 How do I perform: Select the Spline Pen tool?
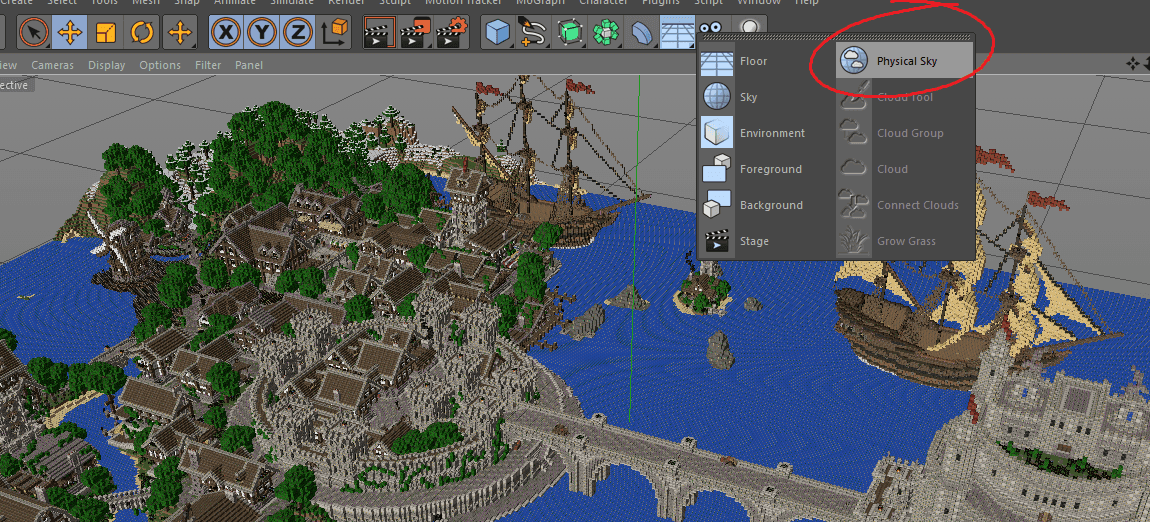coord(534,32)
